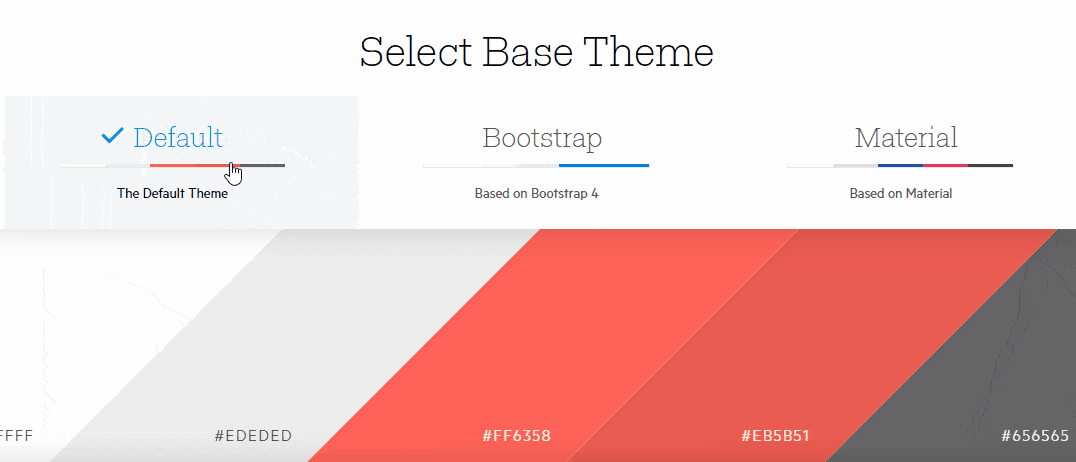The height and width of the screenshot is (462, 1076).
Task: Click the Default theme color strip
Action: pos(173,165)
